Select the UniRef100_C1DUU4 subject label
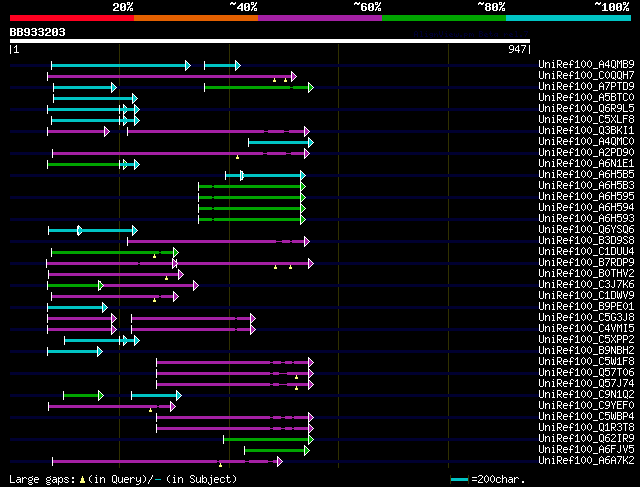The image size is (640, 487). (x=586, y=251)
